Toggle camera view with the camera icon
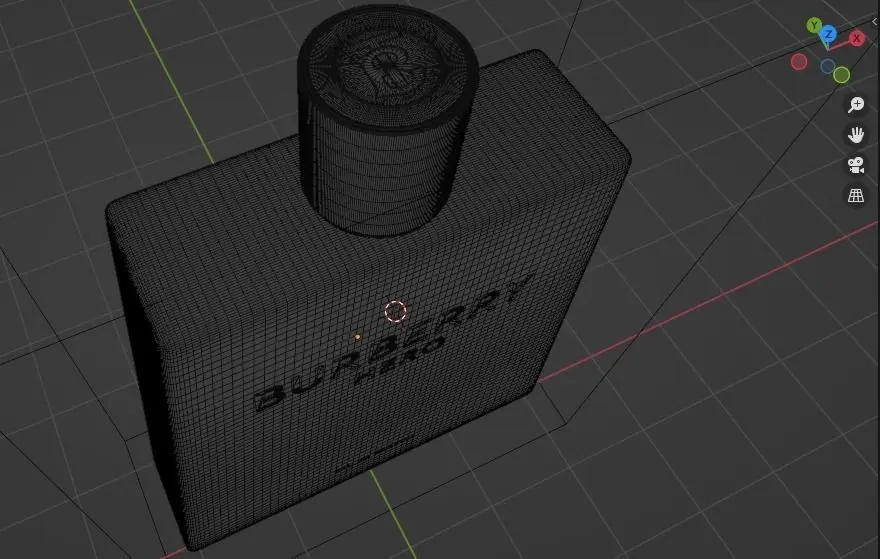 point(856,165)
